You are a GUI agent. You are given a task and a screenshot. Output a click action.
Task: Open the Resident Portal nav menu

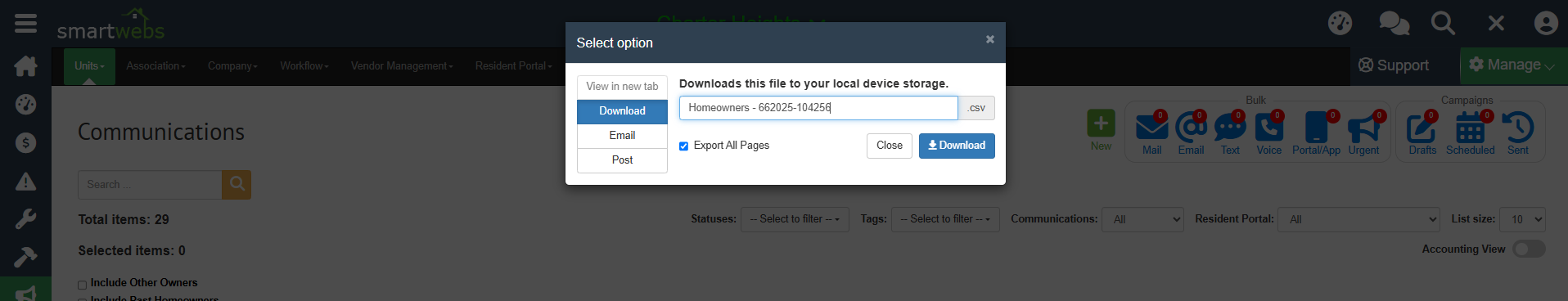click(x=514, y=65)
